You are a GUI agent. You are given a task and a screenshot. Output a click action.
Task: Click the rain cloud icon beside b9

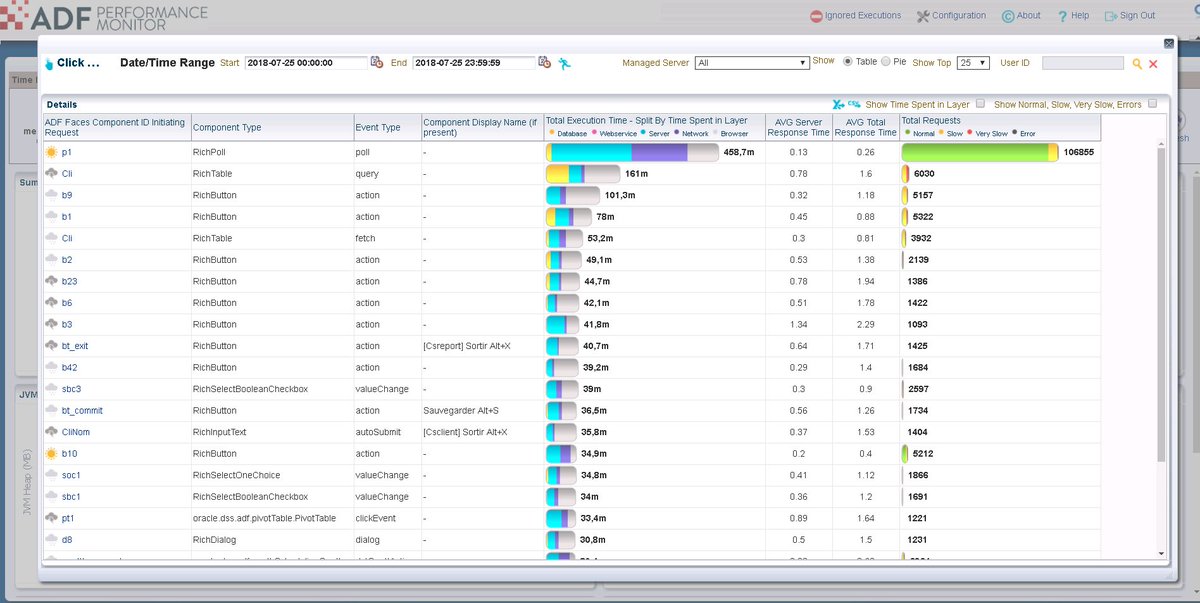click(51, 195)
